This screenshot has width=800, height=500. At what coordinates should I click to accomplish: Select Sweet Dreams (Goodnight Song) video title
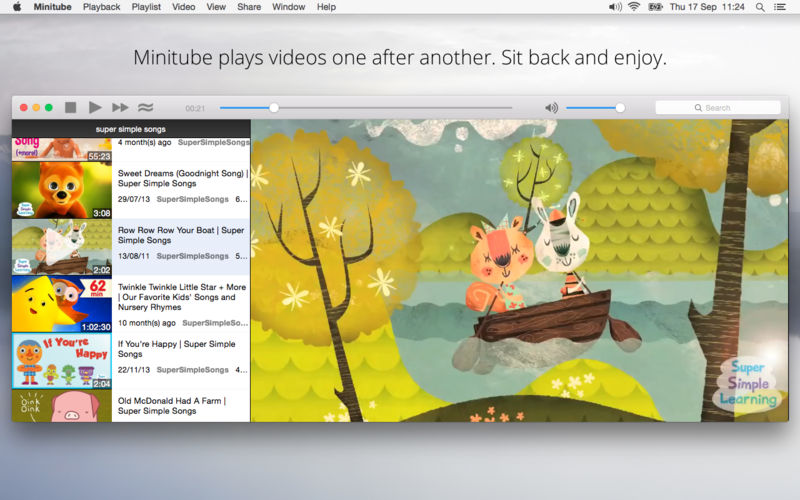coord(182,178)
